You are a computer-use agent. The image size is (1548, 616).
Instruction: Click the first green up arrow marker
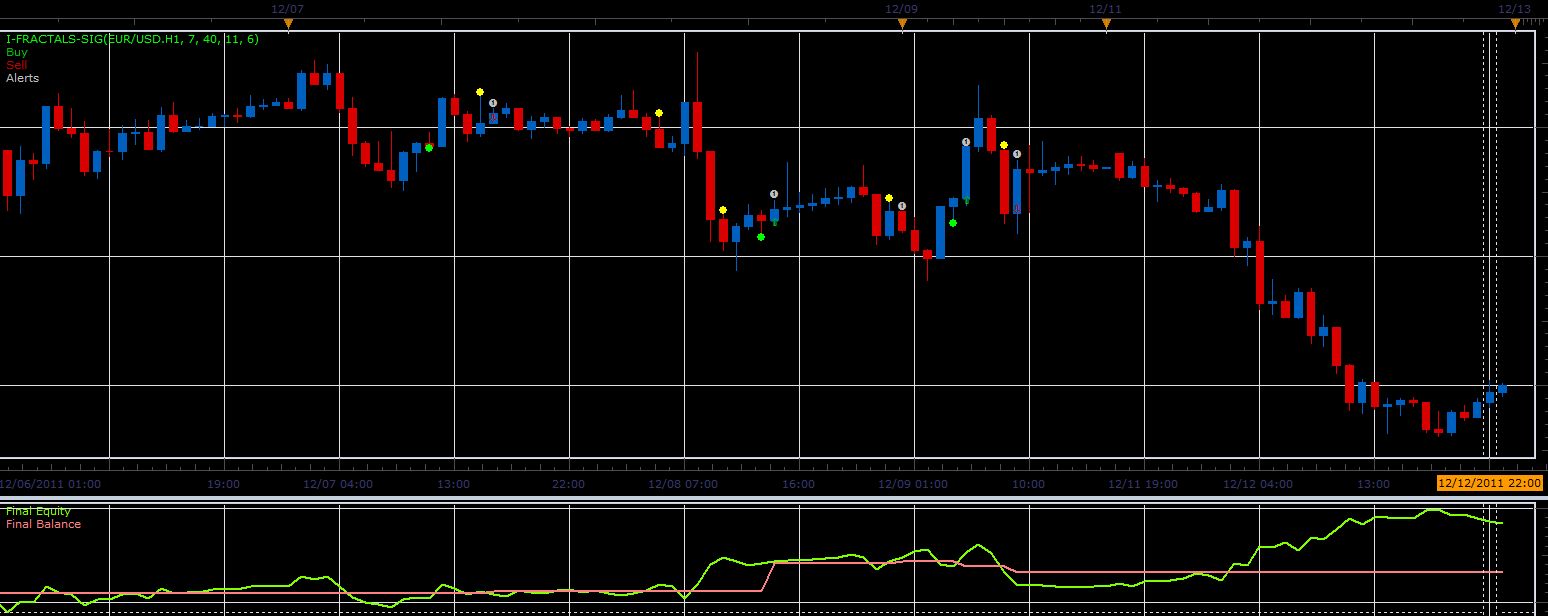pos(774,222)
